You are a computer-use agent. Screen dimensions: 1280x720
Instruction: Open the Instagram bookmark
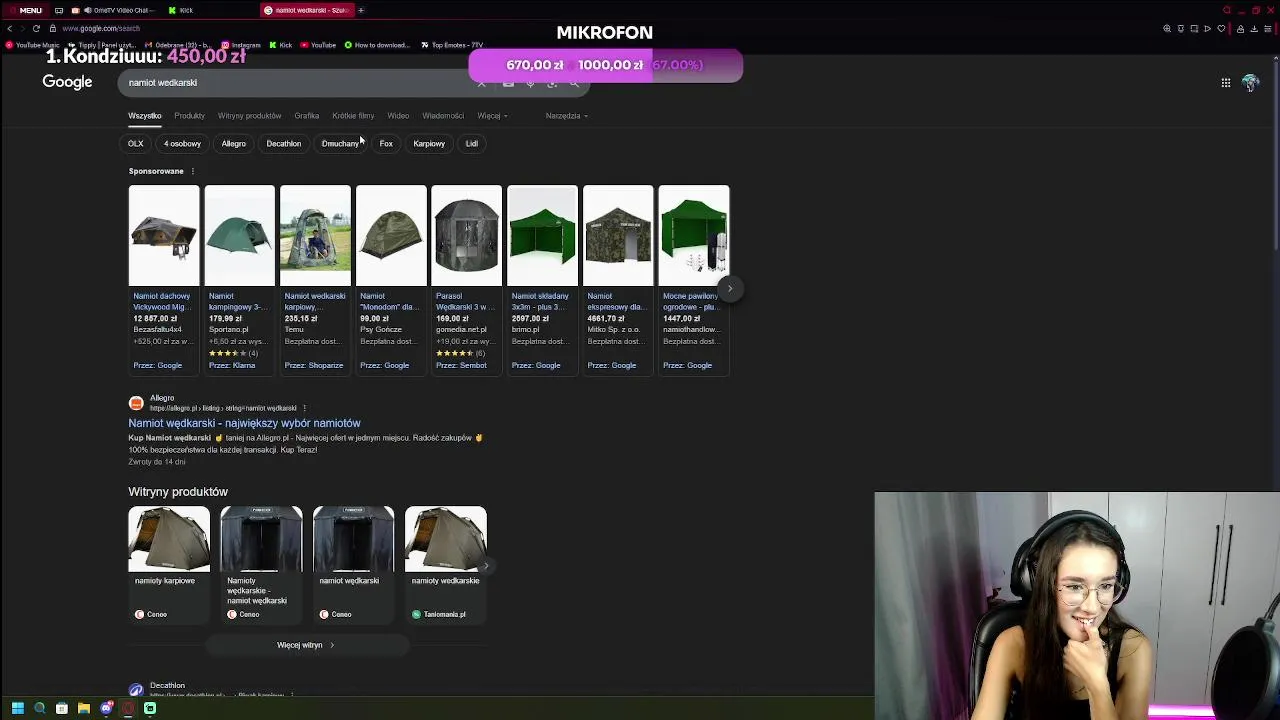241,45
